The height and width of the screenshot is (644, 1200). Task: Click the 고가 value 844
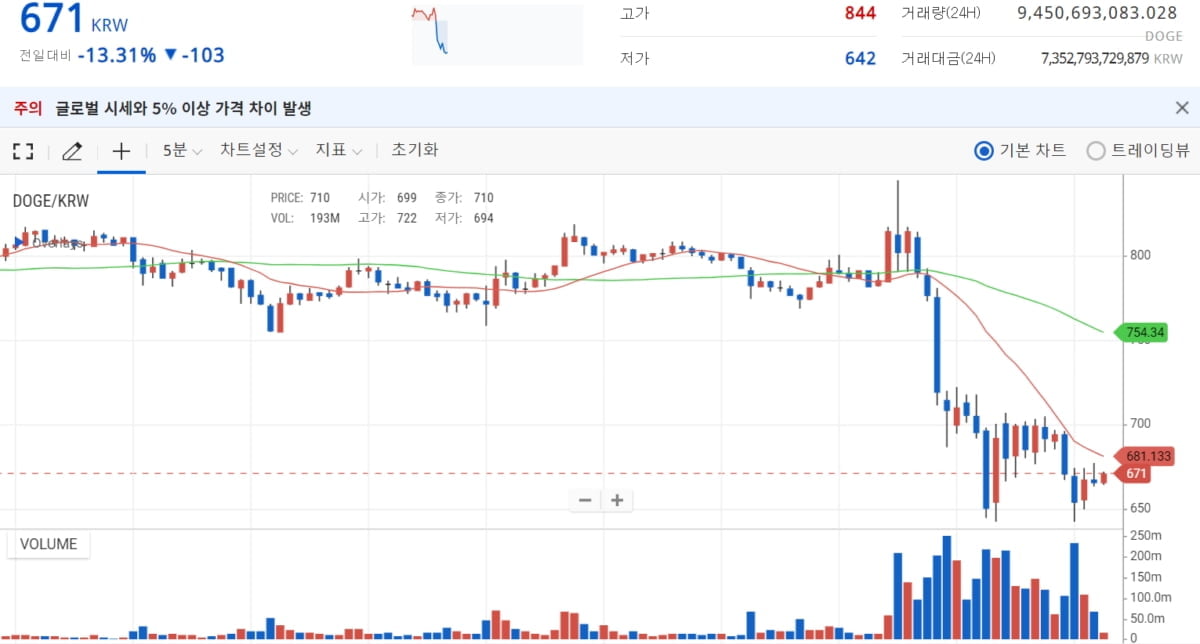point(860,13)
